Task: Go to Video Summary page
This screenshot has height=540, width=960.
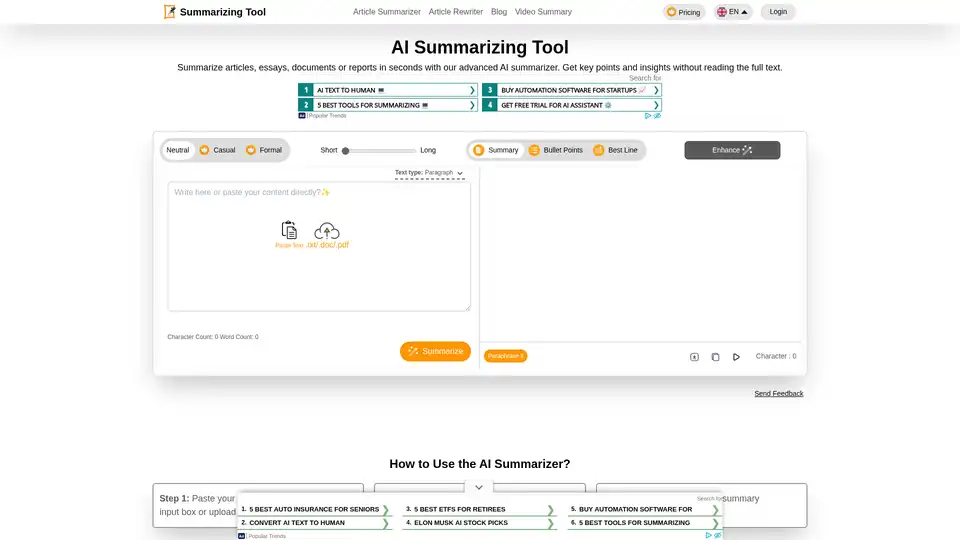Action: [543, 12]
